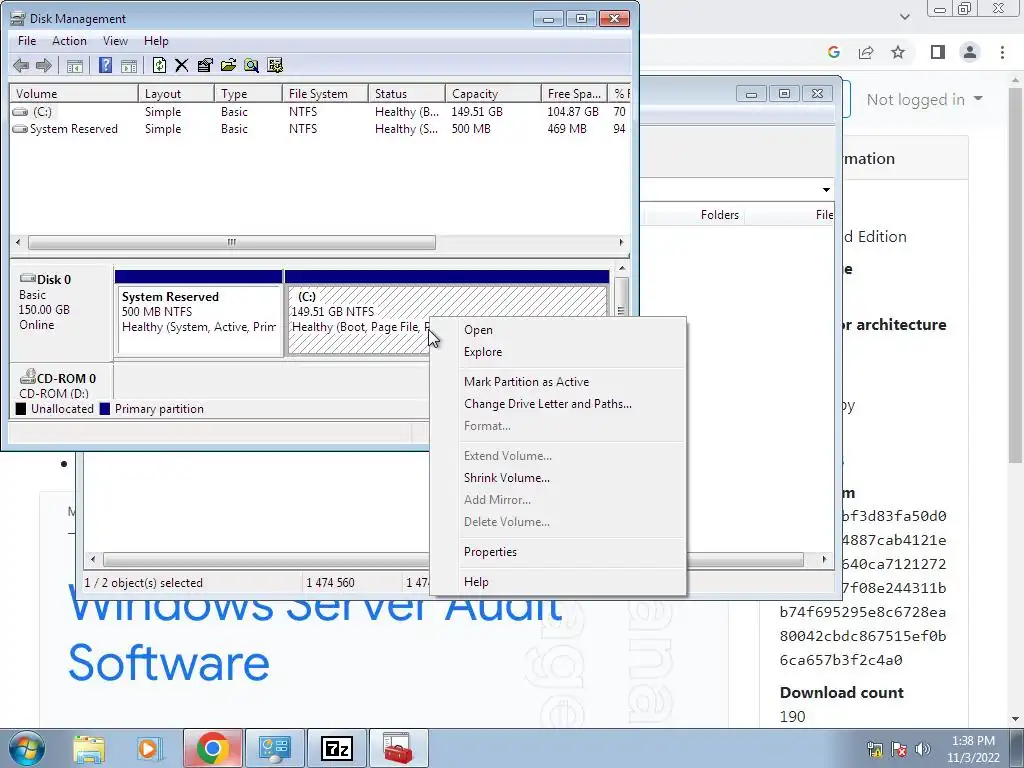
Task: Open the Help menu in the menu bar
Action: point(156,40)
